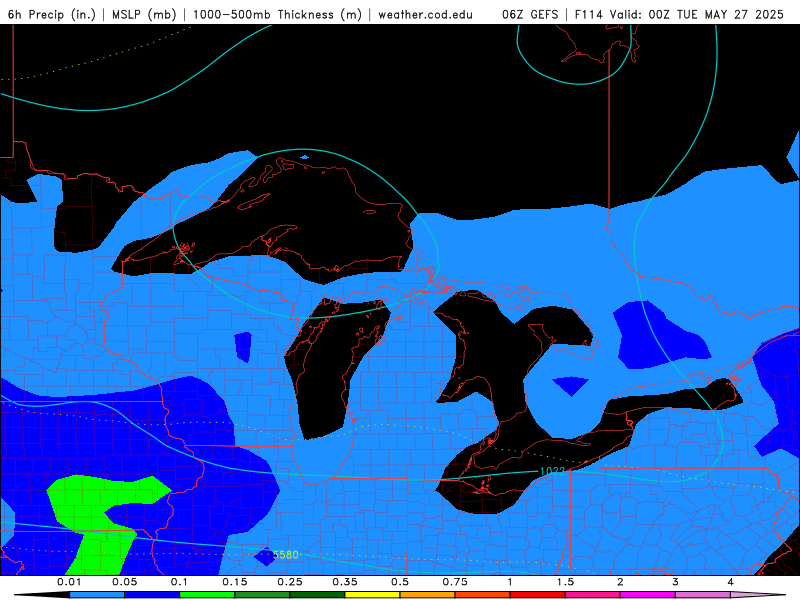Click the red 1 inch legend swatch
The width and height of the screenshot is (800, 600).
click(x=538, y=595)
